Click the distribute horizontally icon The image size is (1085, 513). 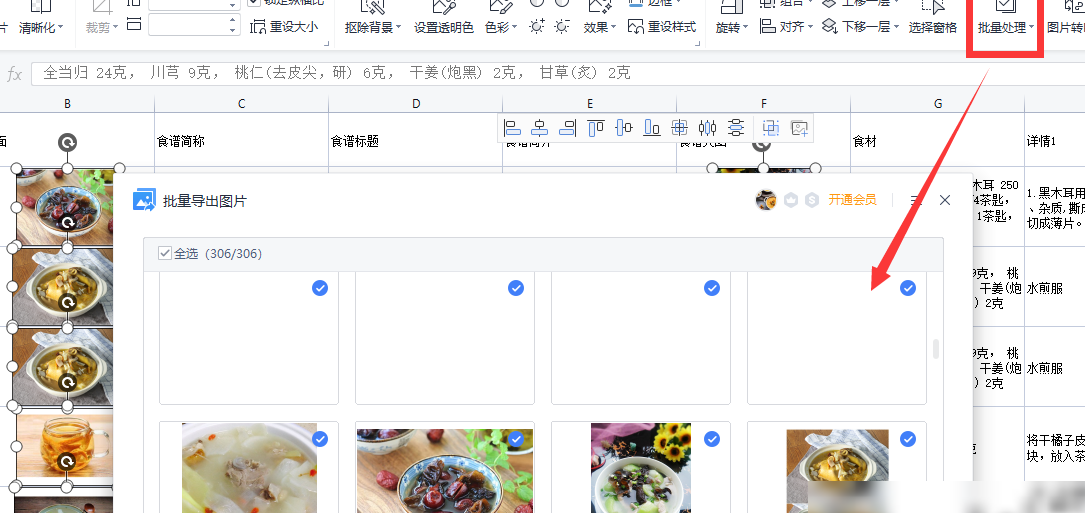click(x=708, y=127)
